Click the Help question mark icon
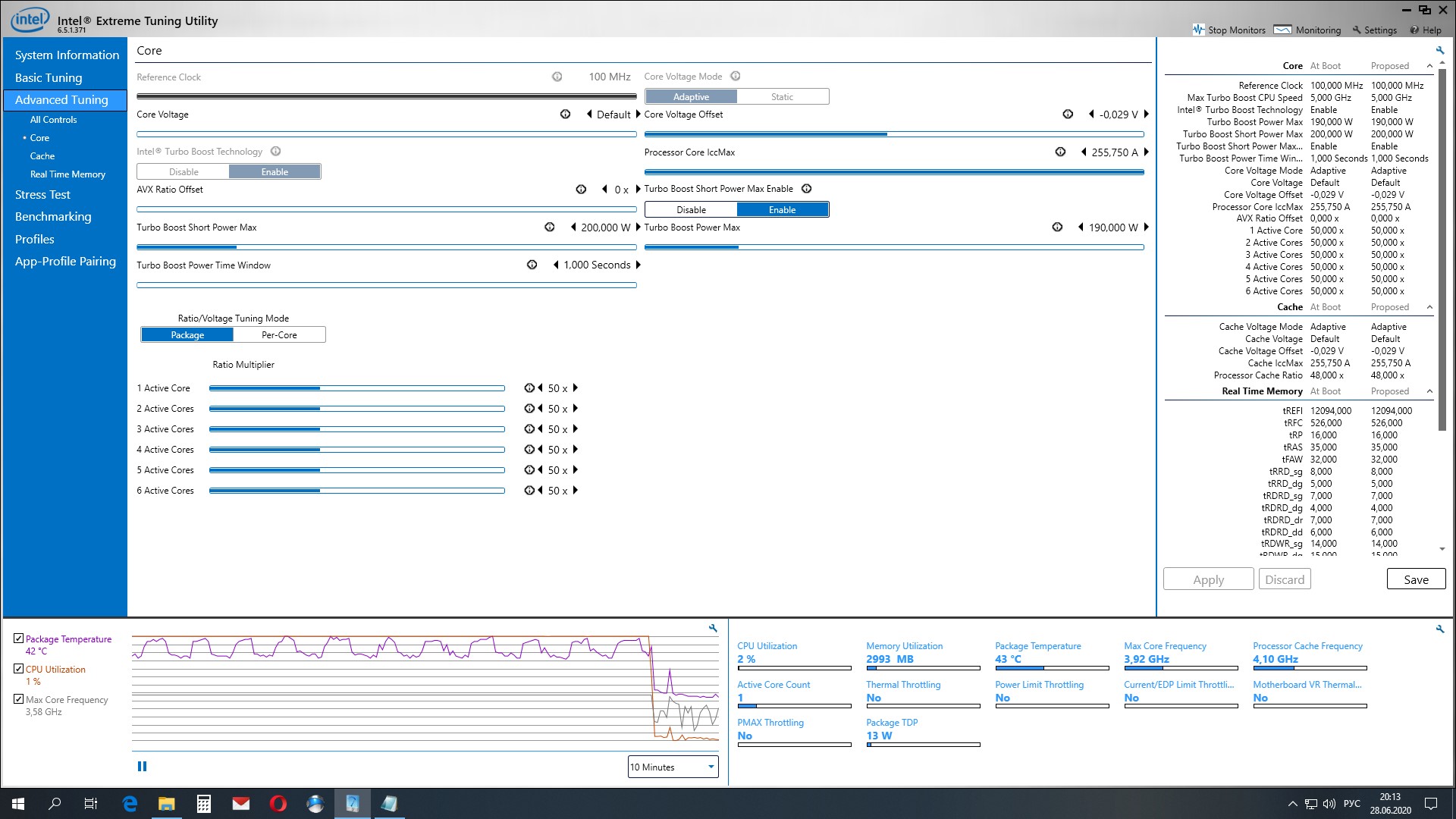The width and height of the screenshot is (1456, 819). tap(1414, 30)
